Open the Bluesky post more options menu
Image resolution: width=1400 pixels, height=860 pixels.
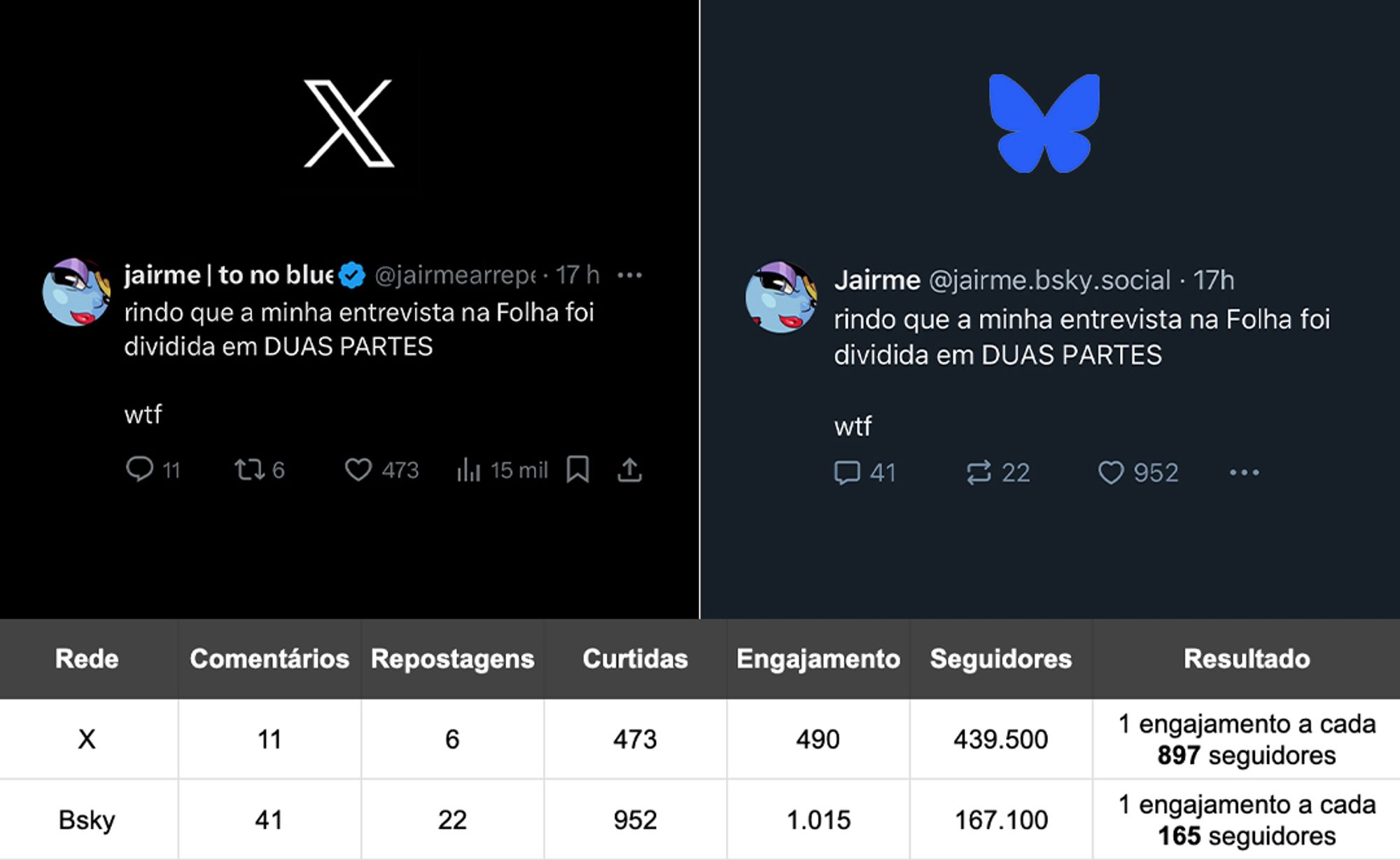[x=1245, y=473]
